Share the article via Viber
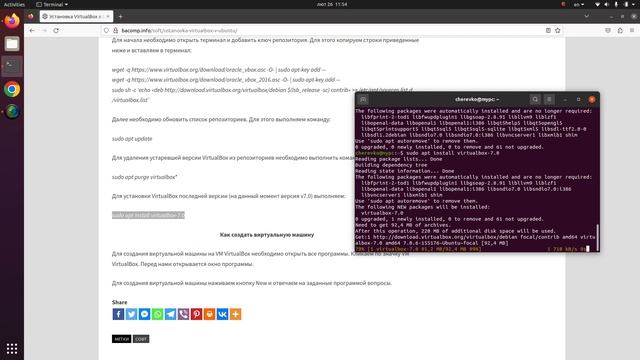The image size is (640, 360). (183, 314)
